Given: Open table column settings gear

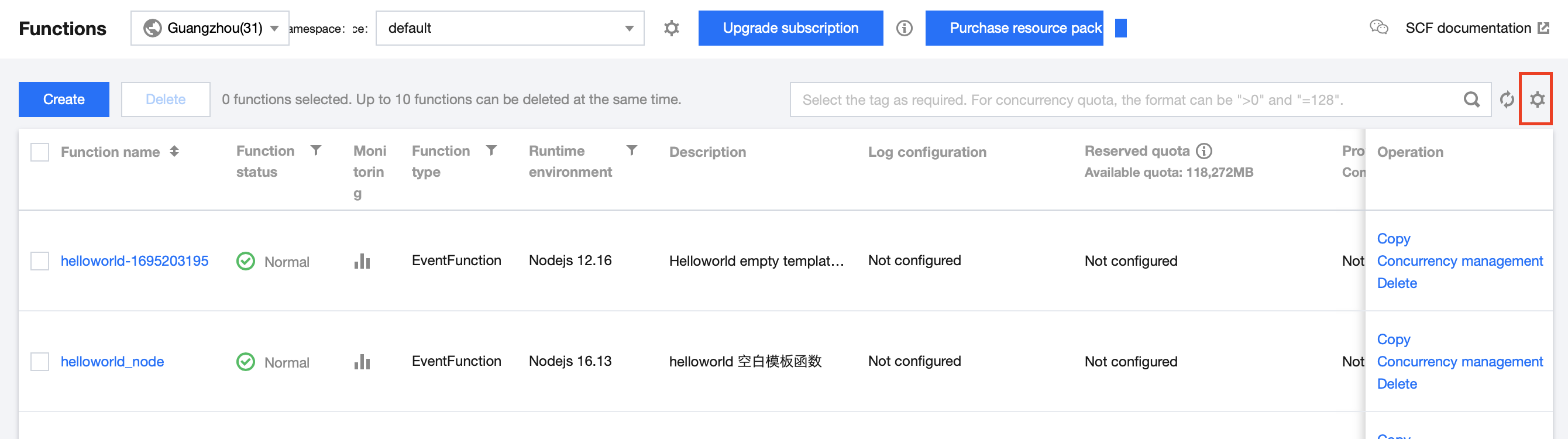Looking at the screenshot, I should (1537, 100).
